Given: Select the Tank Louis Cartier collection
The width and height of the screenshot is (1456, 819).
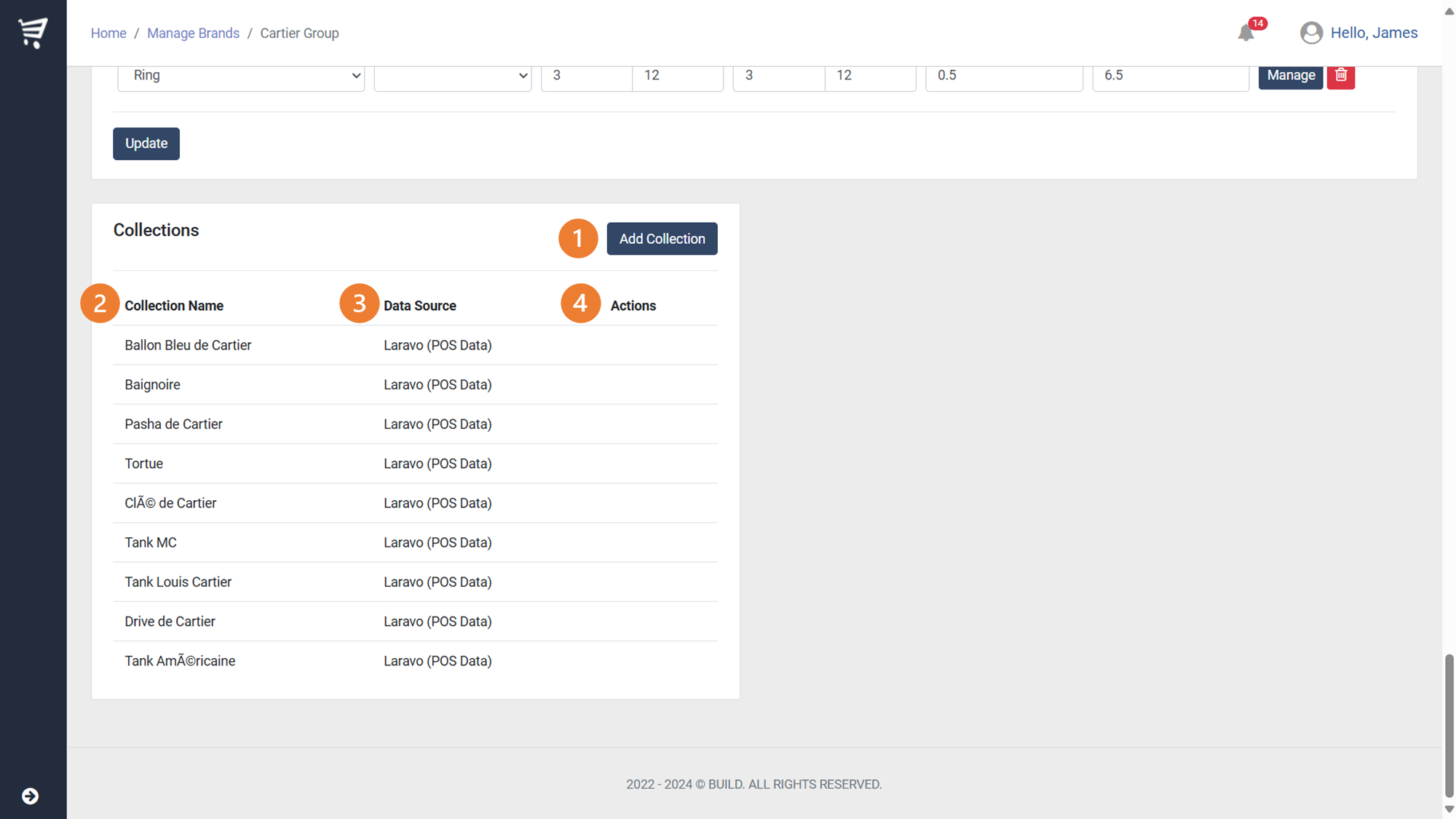Looking at the screenshot, I should [178, 582].
